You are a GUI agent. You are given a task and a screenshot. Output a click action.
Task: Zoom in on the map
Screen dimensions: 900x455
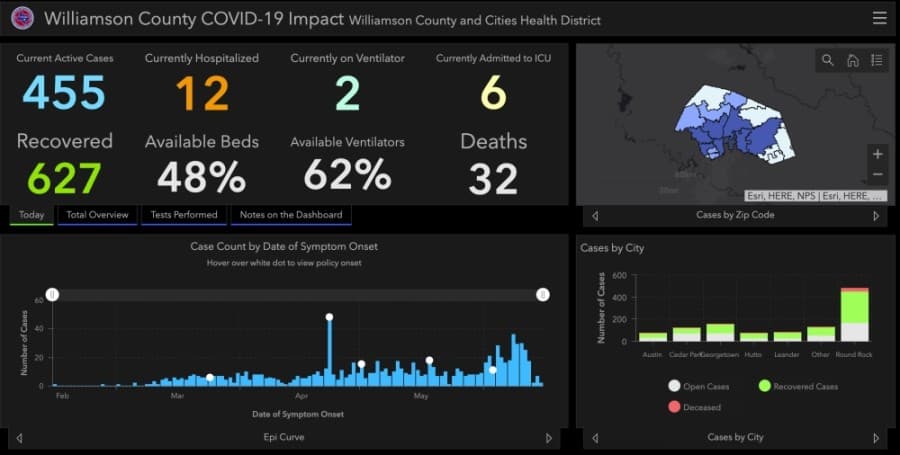coord(878,154)
